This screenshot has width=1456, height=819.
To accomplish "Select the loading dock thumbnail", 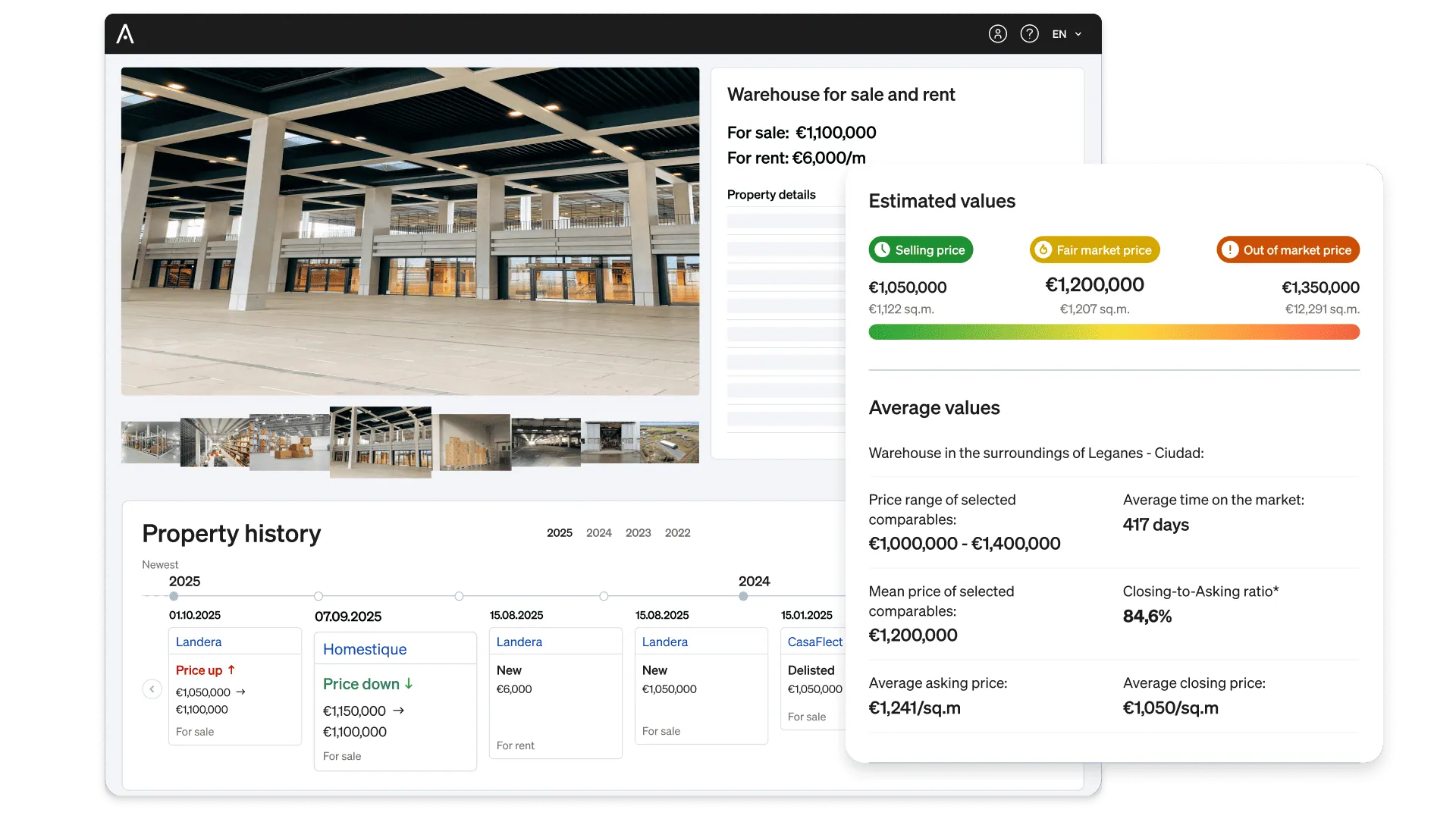I will 610,442.
